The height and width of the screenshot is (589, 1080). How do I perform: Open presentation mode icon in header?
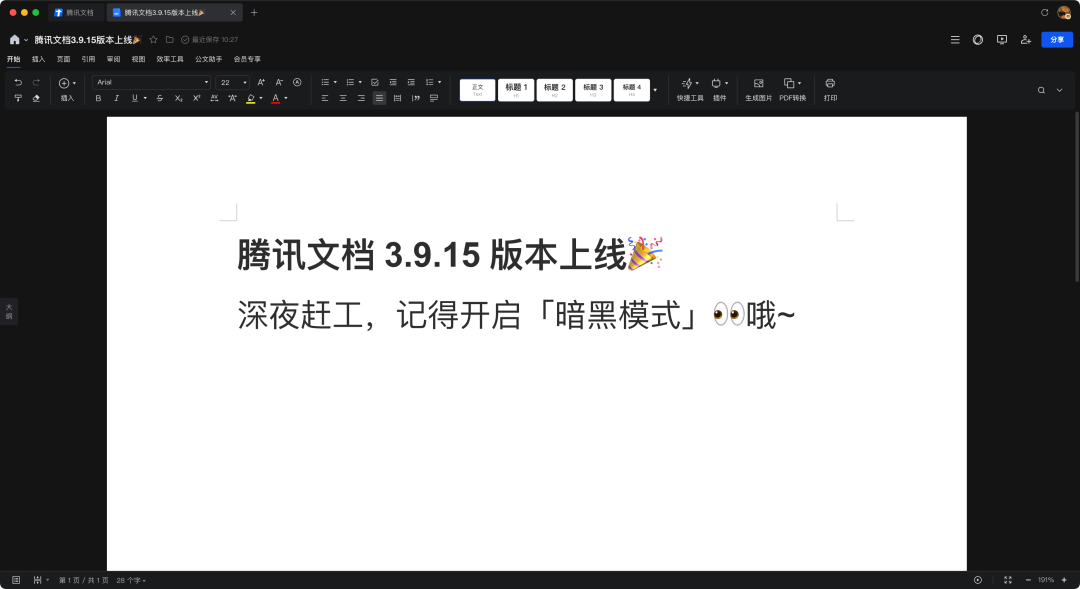tap(1001, 40)
